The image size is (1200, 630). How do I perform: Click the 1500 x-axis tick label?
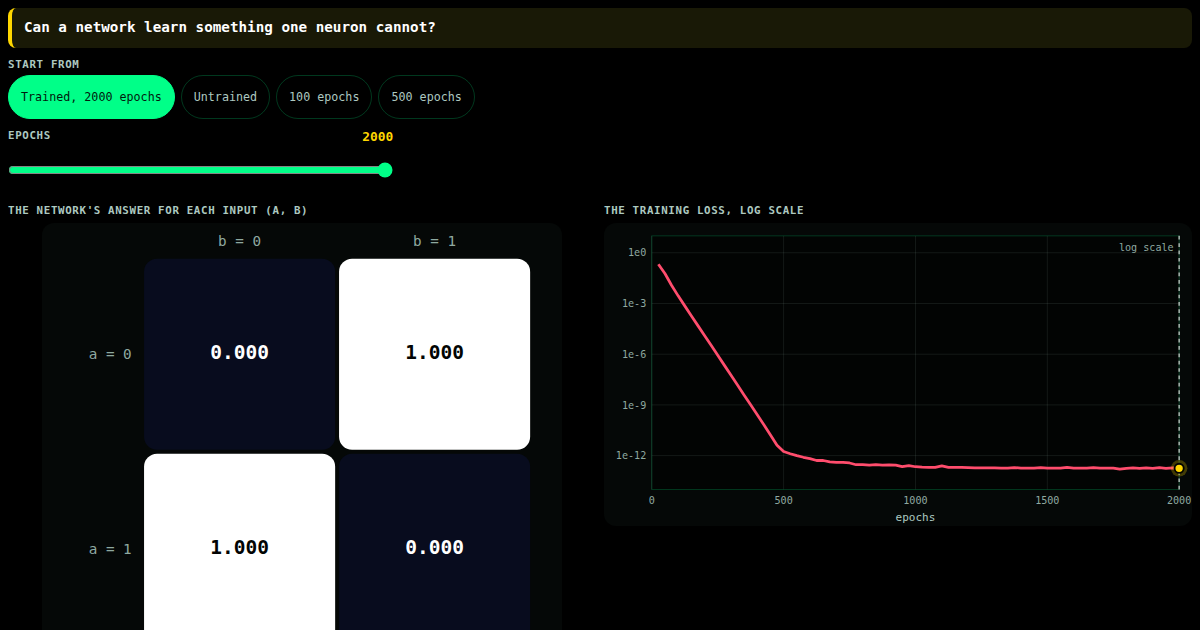click(1047, 500)
